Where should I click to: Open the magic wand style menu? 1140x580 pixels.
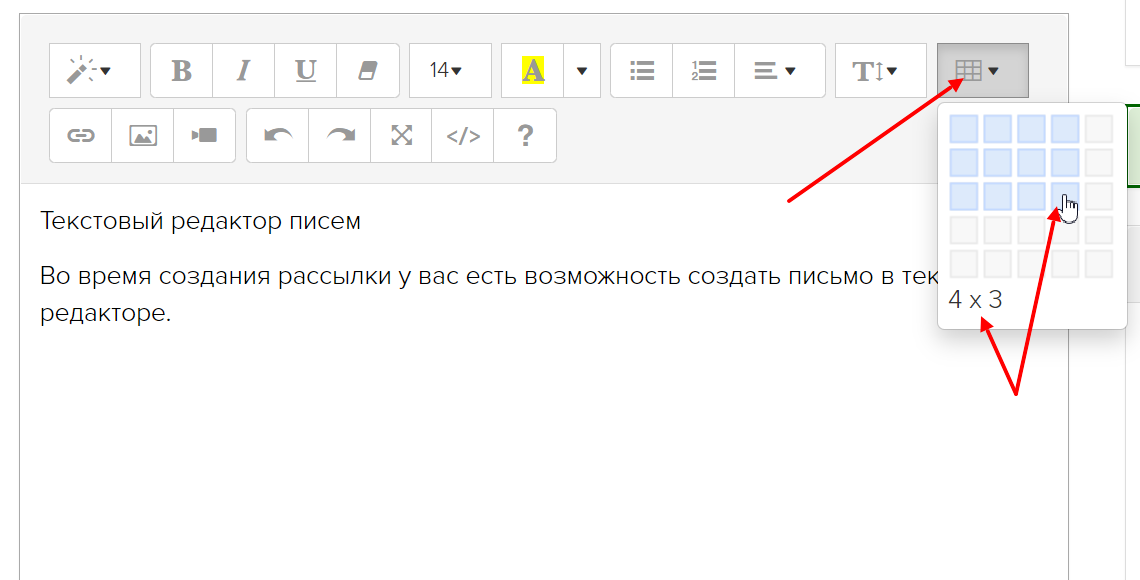point(94,71)
